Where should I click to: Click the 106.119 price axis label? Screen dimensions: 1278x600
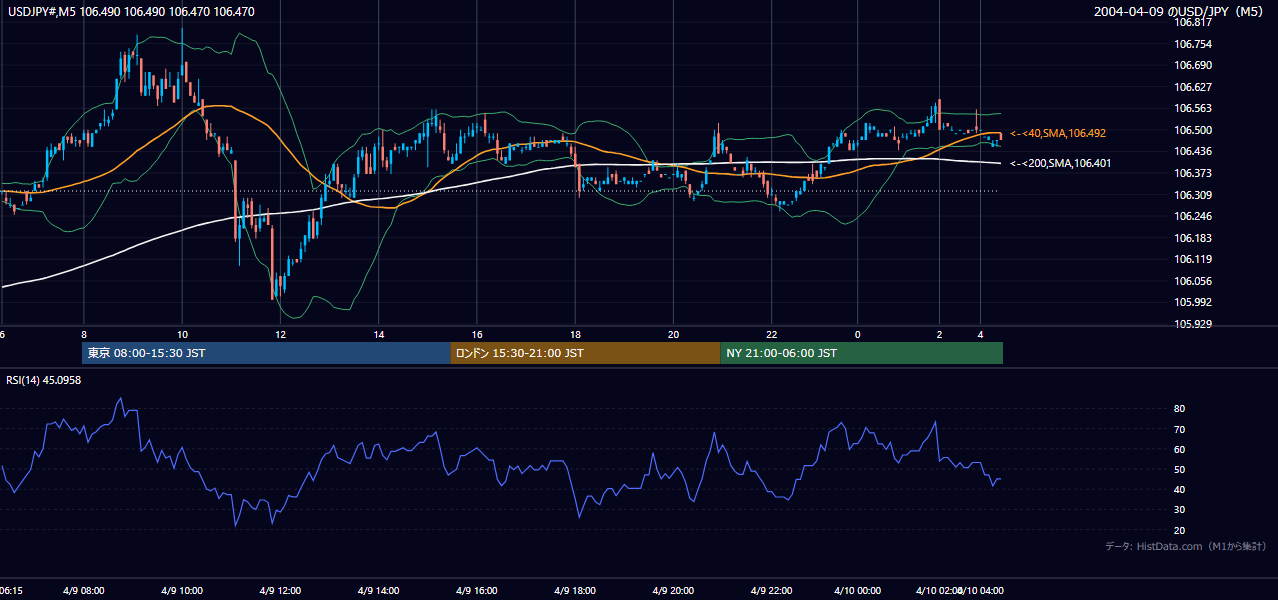[x=1193, y=259]
